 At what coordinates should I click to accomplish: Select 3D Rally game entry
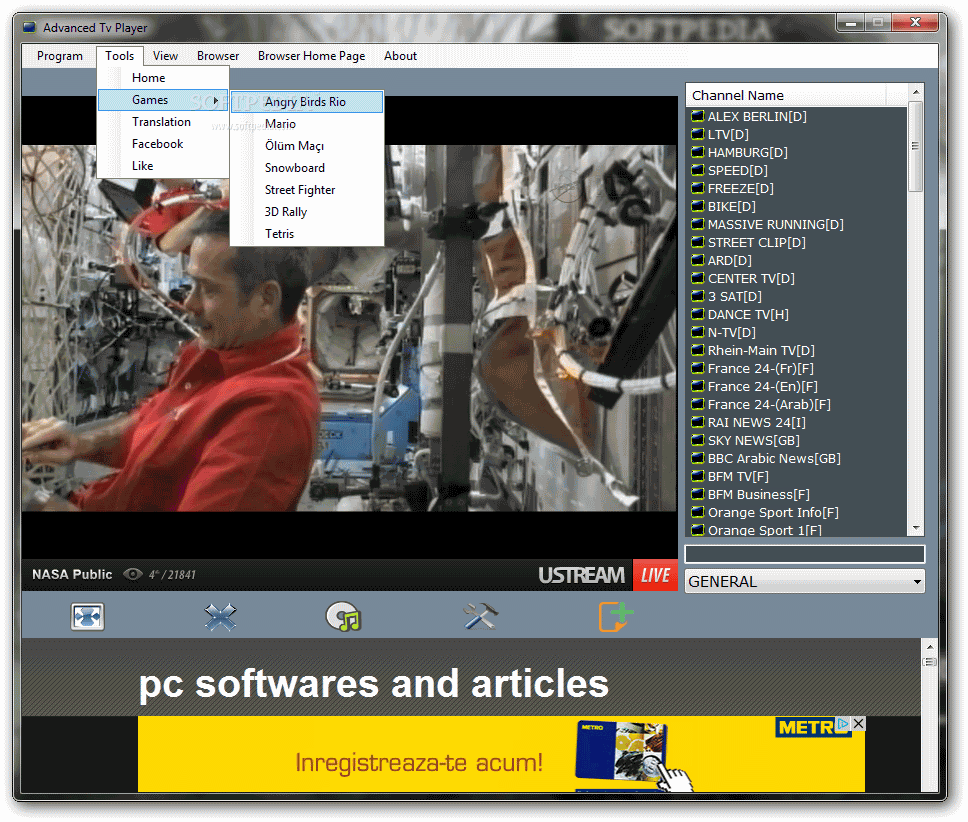307,212
